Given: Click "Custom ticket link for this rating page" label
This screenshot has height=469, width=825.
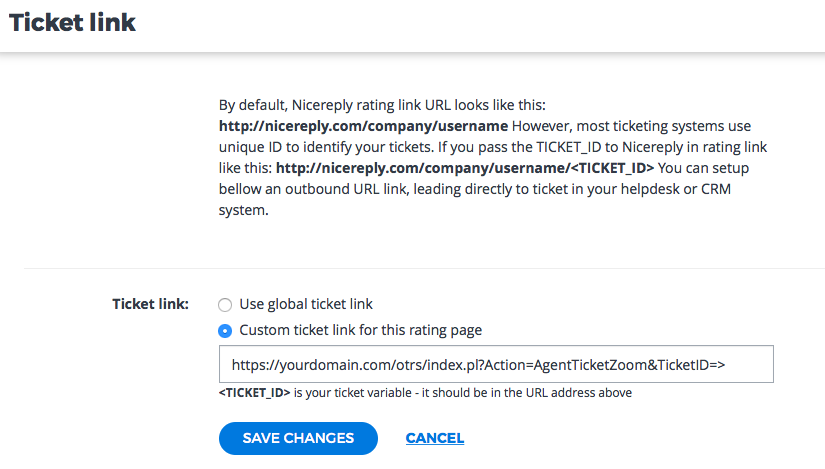Looking at the screenshot, I should [361, 330].
